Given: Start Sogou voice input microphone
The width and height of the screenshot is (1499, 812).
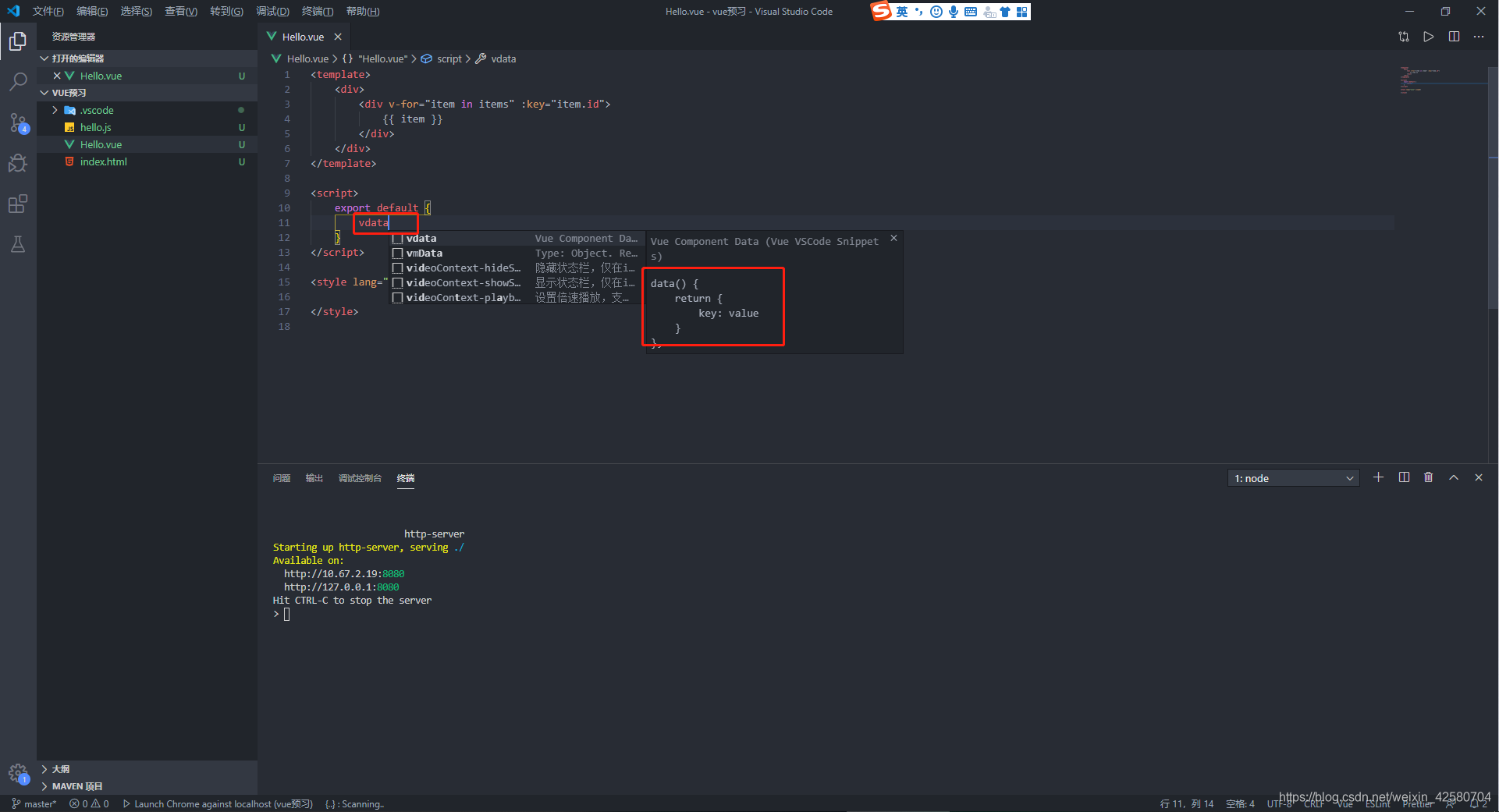Looking at the screenshot, I should tap(954, 12).
